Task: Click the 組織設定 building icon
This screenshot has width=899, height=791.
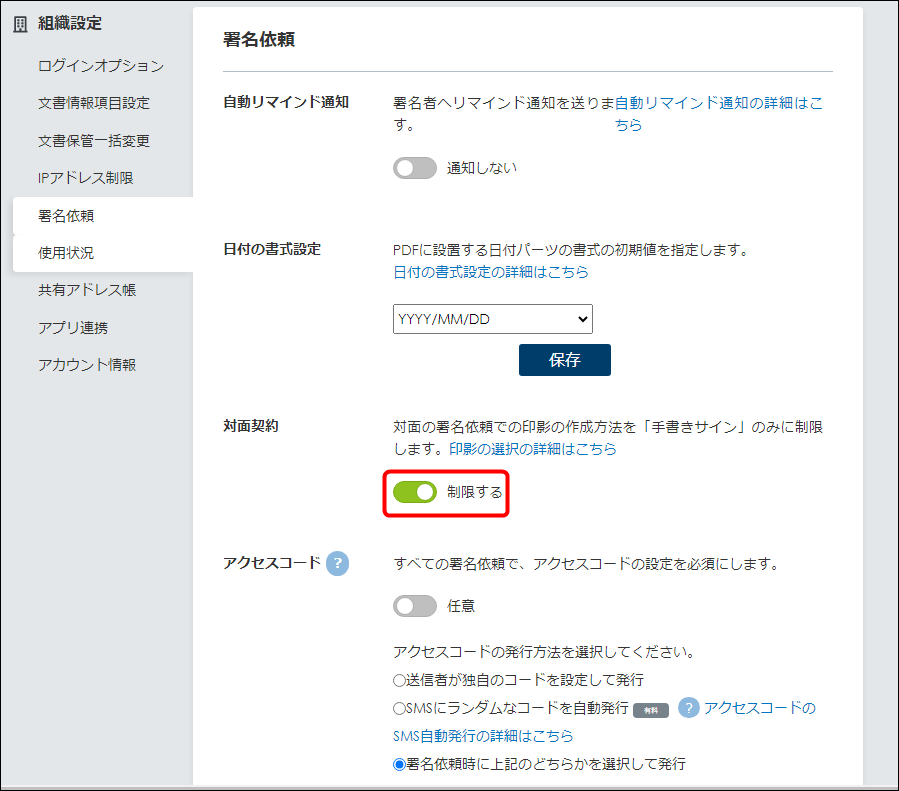Action: point(18,22)
